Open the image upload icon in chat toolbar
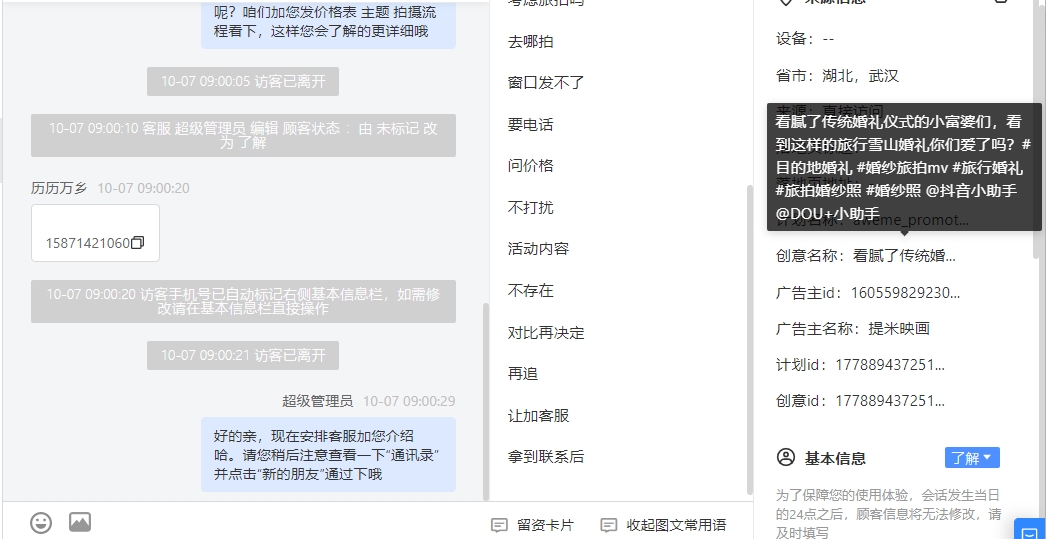This screenshot has width=1046, height=539. point(80,522)
